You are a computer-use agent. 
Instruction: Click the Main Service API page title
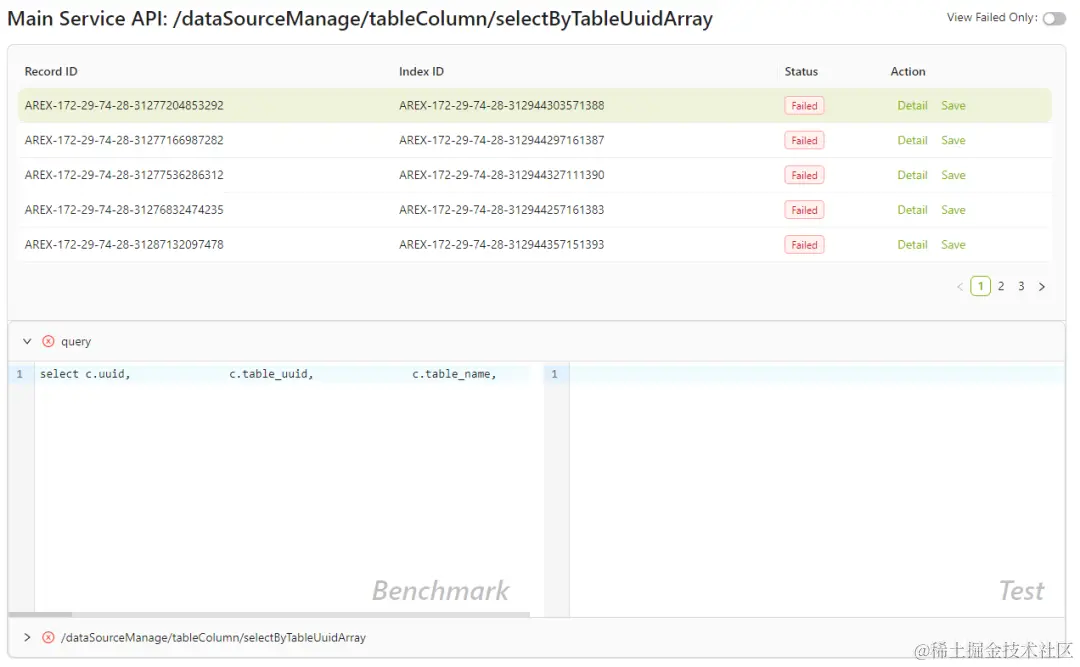point(360,19)
